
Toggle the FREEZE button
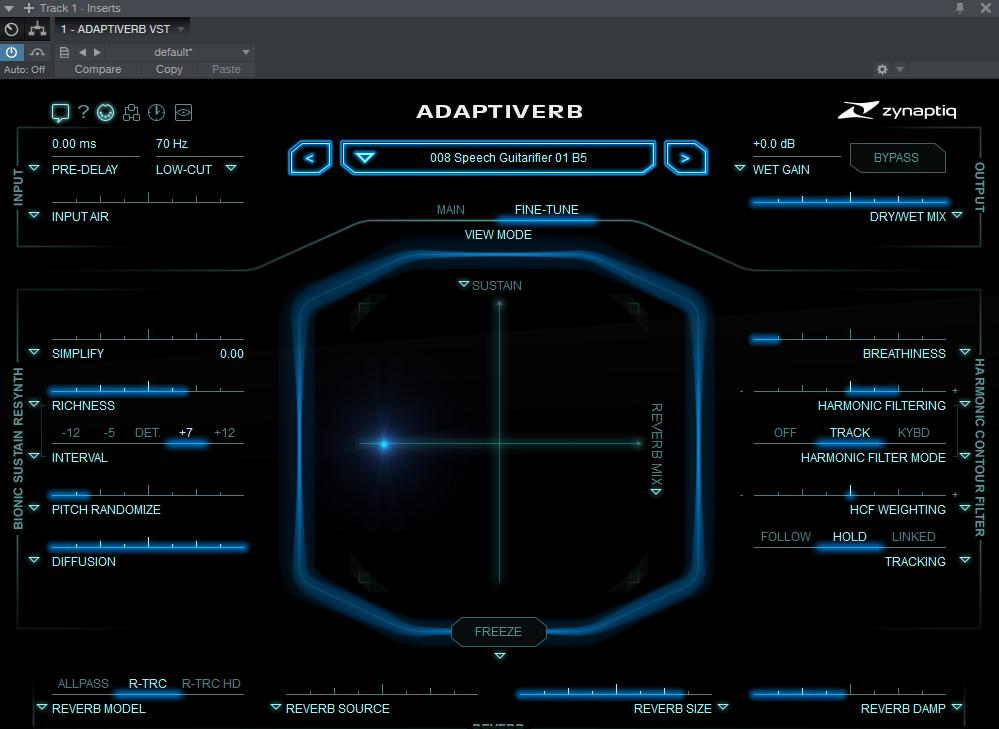(498, 632)
